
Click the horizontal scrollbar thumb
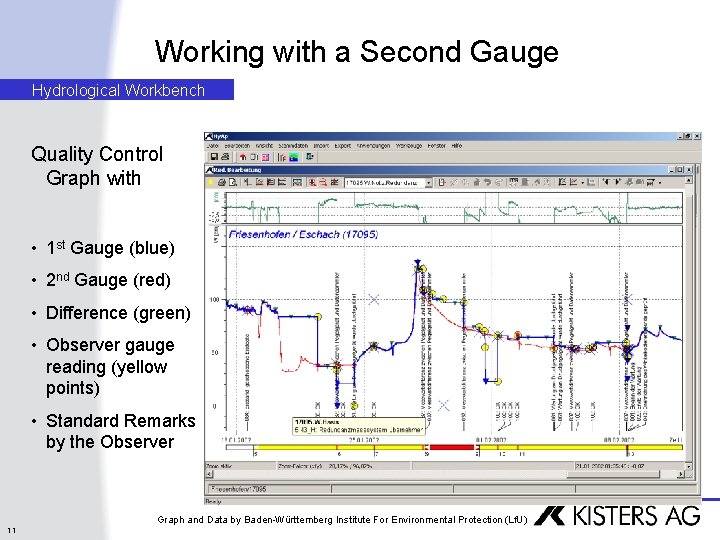[x=613, y=474]
